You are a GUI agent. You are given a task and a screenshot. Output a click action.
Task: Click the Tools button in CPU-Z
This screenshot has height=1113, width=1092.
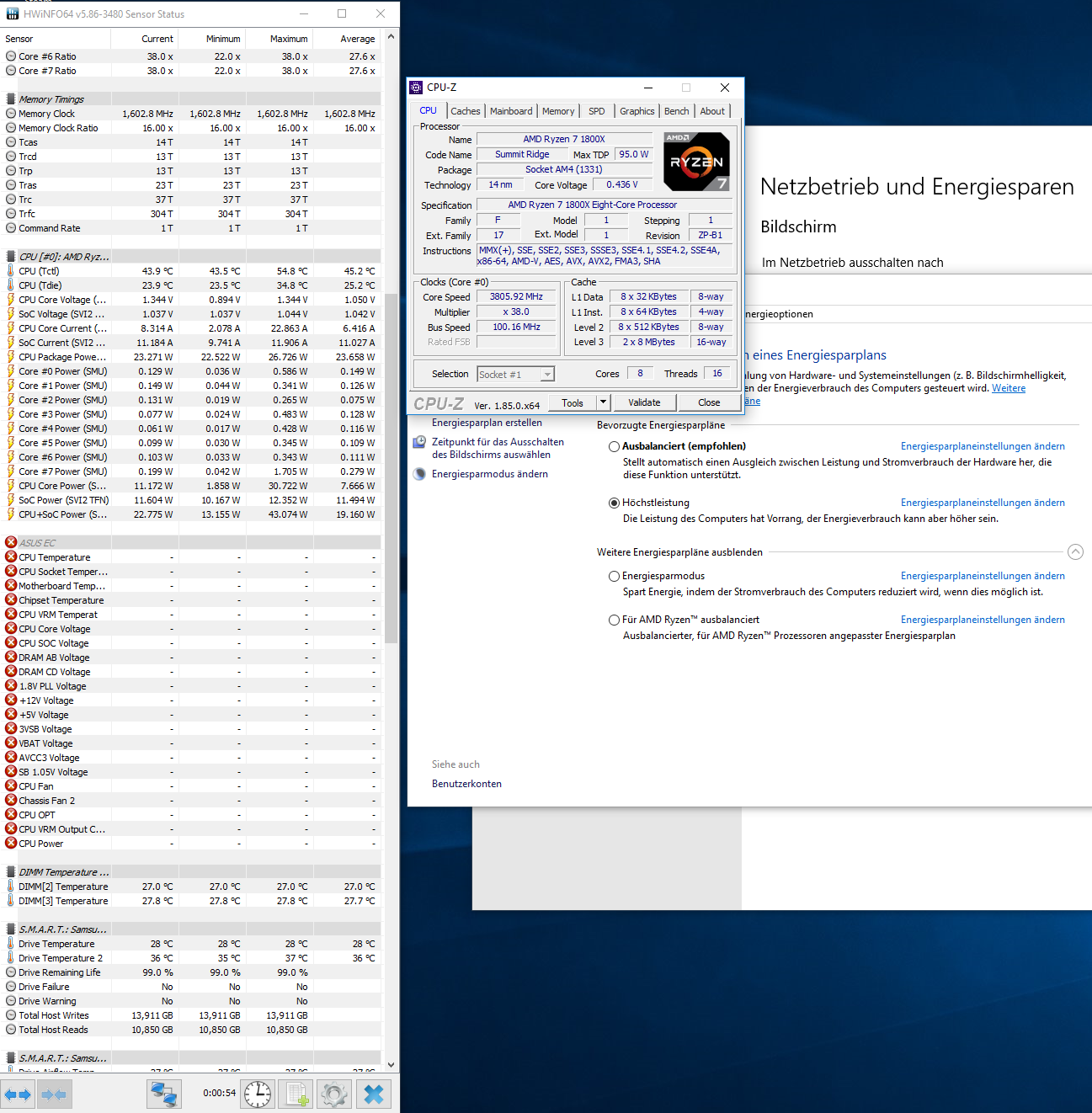573,402
